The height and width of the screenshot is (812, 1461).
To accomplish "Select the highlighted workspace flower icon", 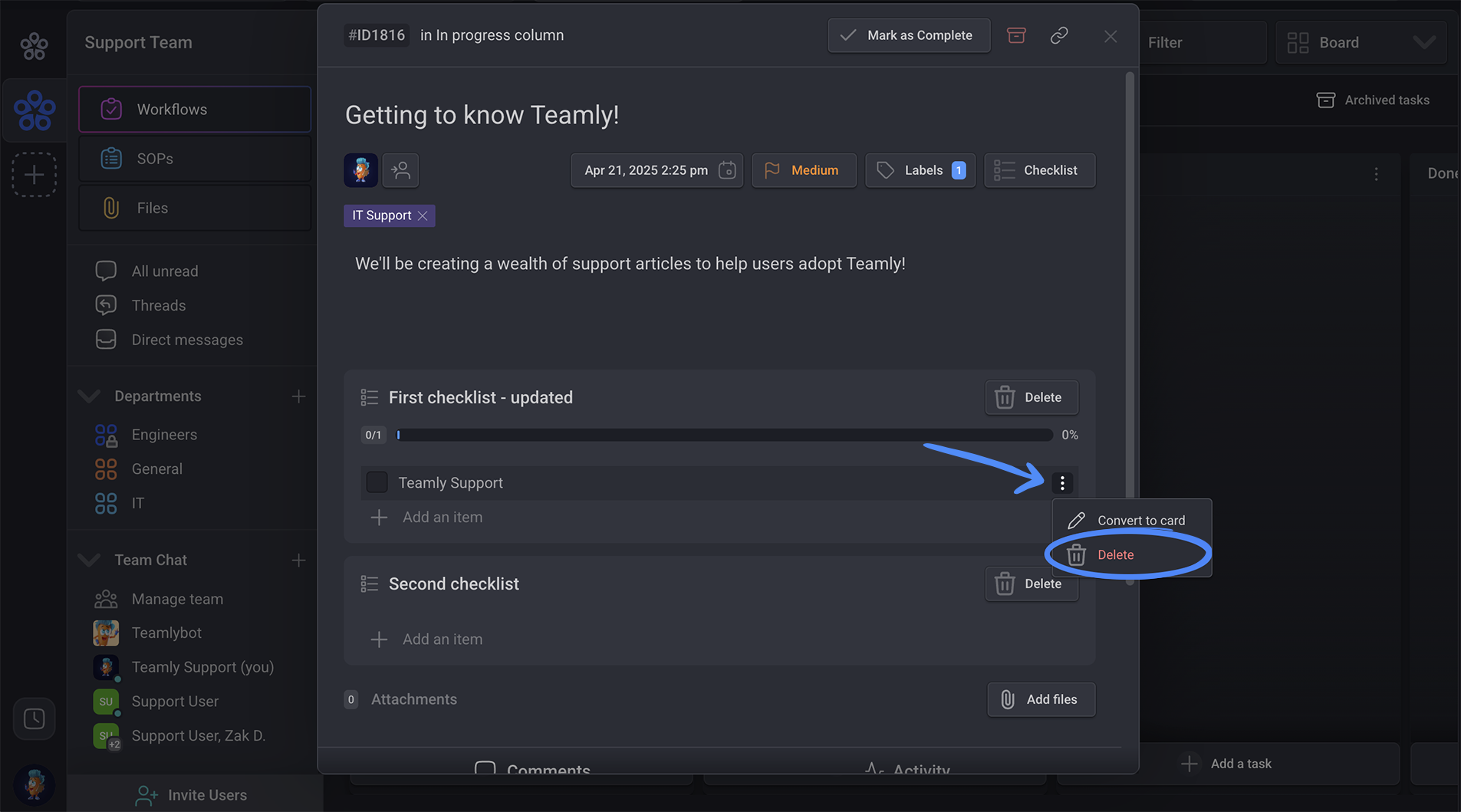I will coord(35,110).
